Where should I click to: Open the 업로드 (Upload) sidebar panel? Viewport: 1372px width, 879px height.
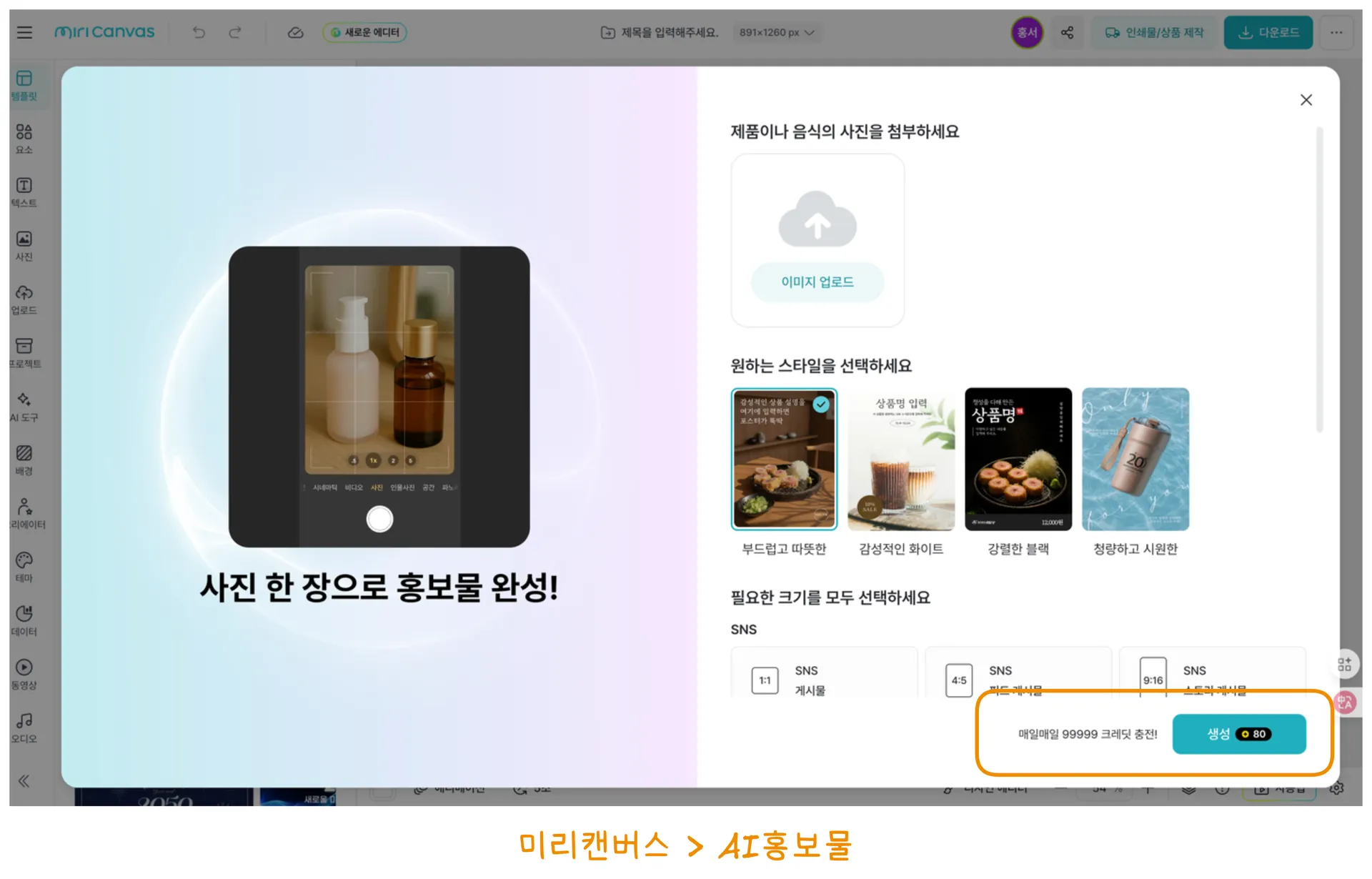(x=24, y=299)
